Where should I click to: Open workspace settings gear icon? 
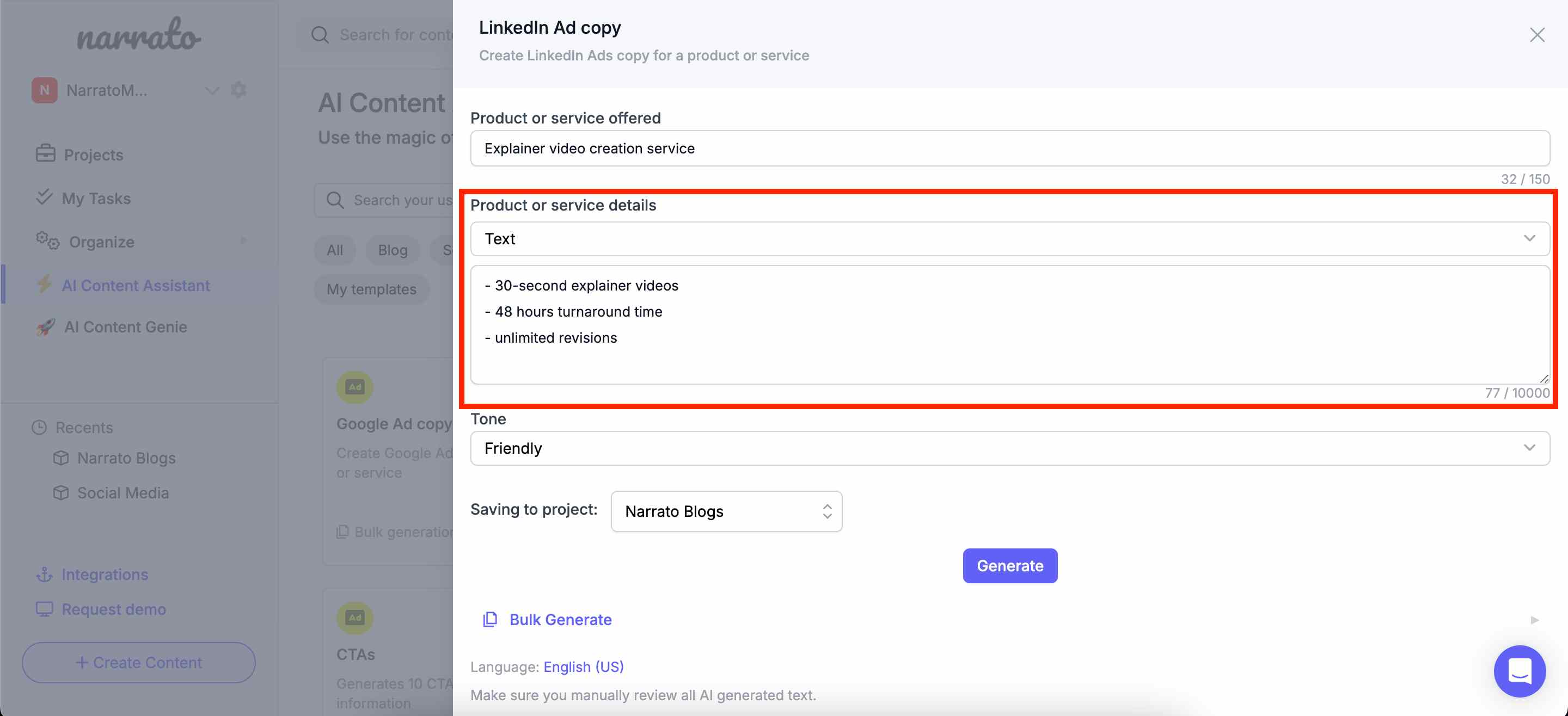[238, 90]
